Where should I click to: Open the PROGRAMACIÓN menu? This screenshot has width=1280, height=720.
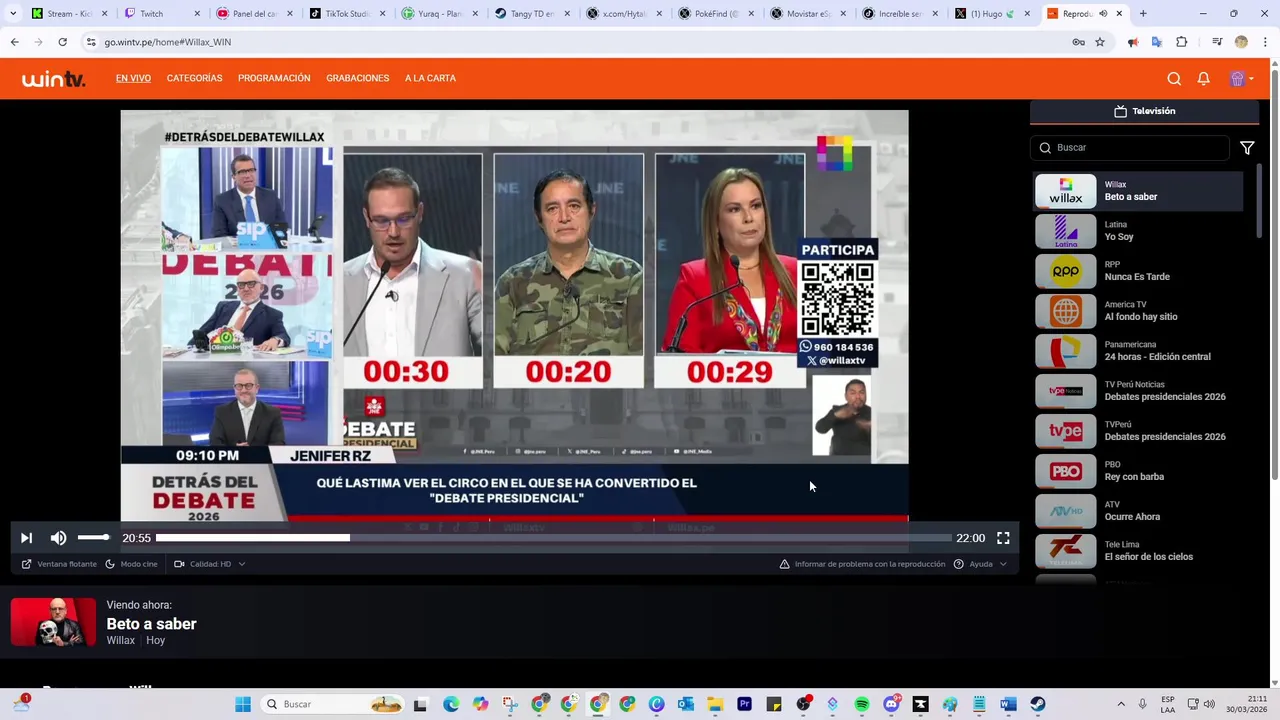click(274, 78)
